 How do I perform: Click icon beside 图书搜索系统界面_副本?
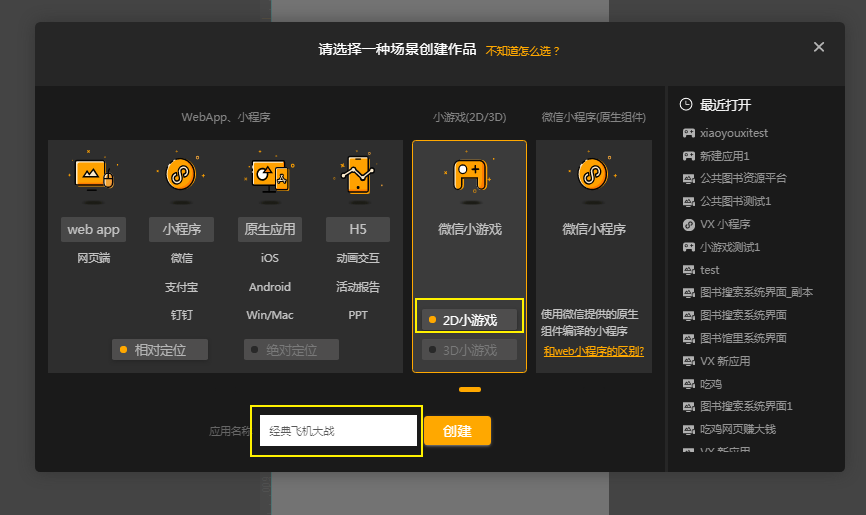coord(689,293)
